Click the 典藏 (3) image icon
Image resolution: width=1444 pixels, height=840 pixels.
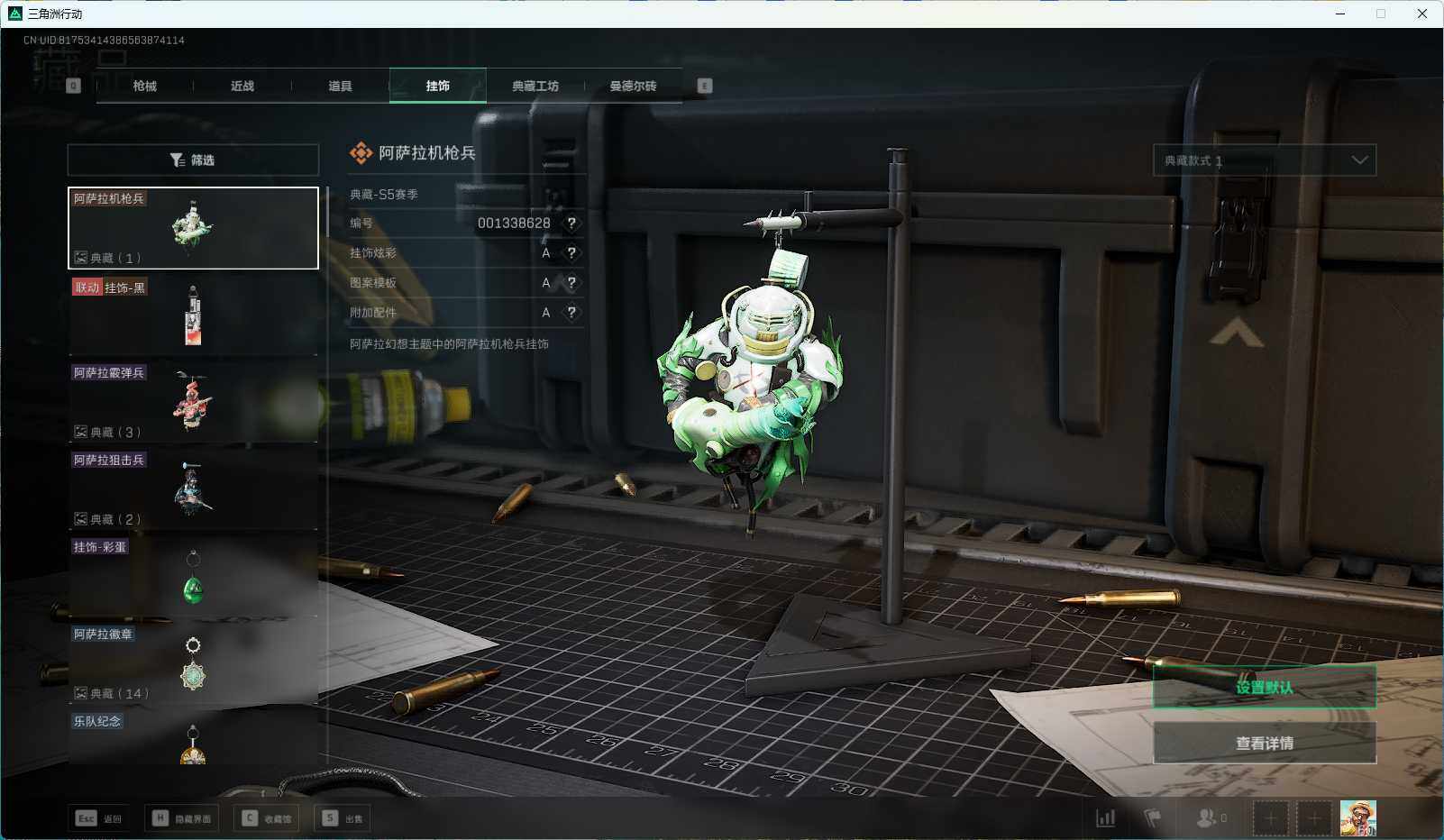[80, 432]
